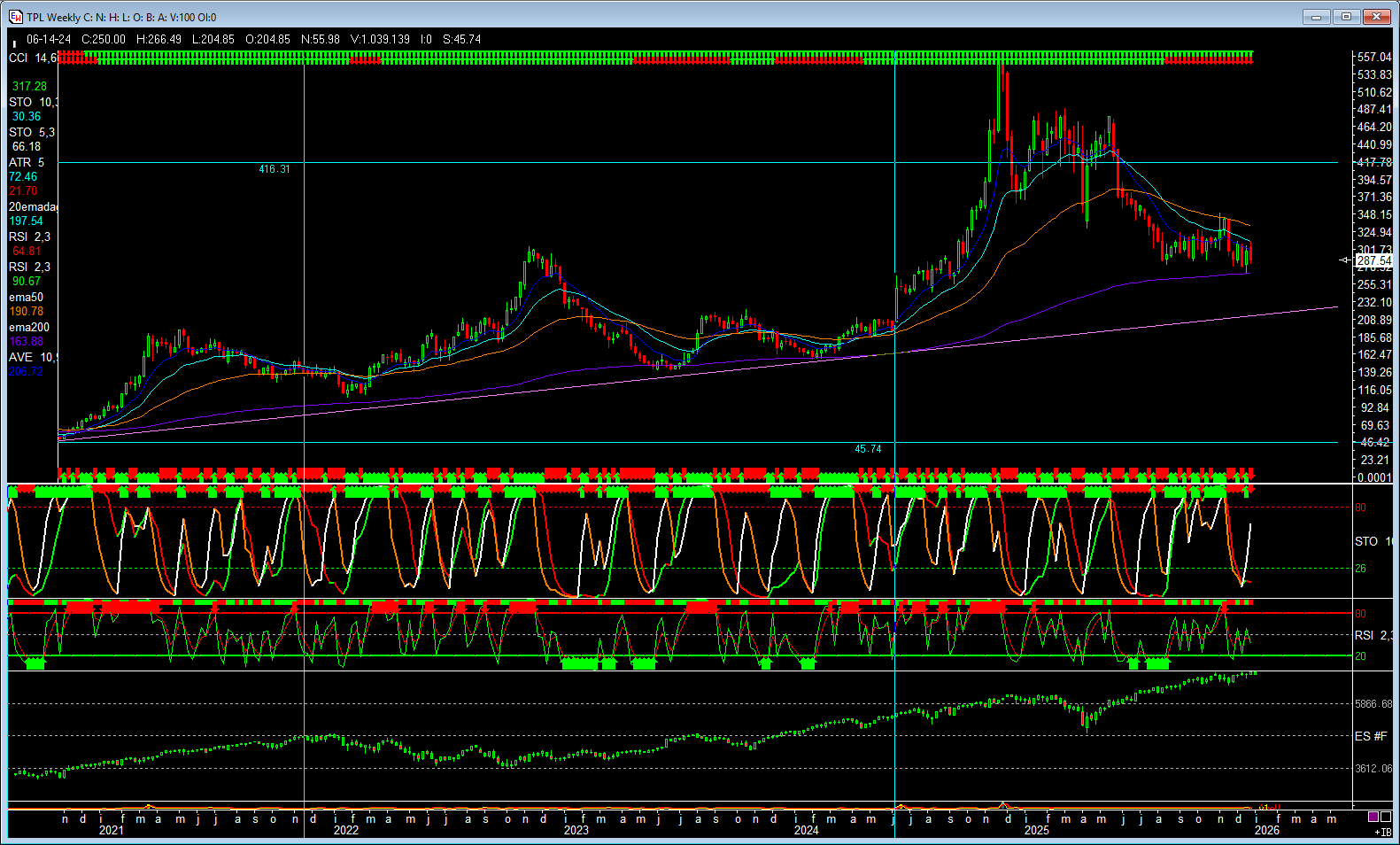This screenshot has width=1400, height=845.
Task: Click the STO label on stochastic panel
Action: coord(1366,541)
